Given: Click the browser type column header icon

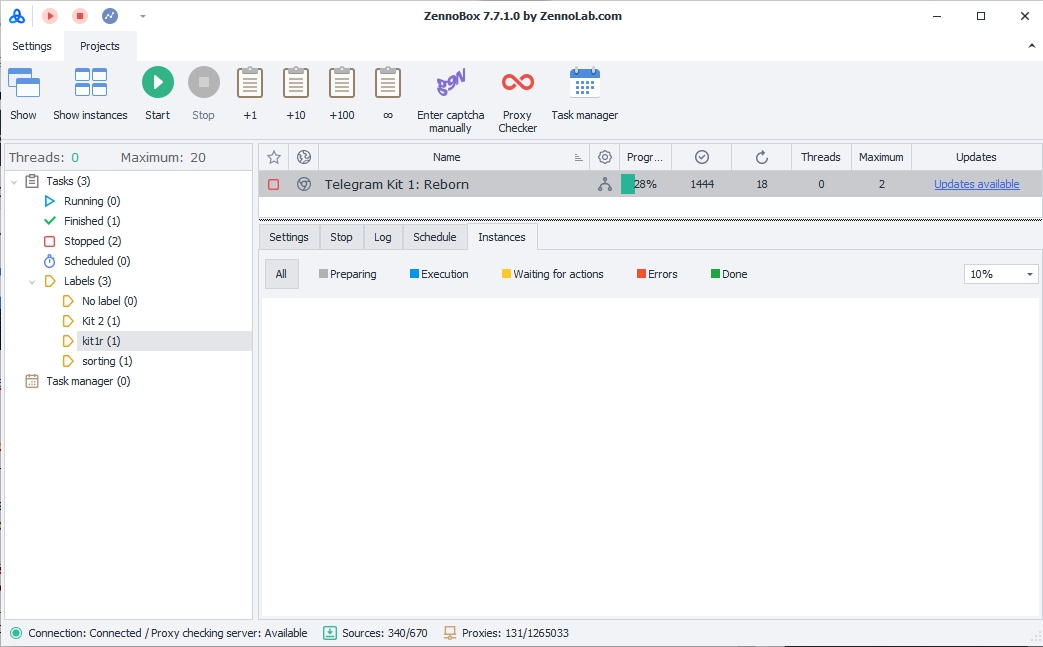Looking at the screenshot, I should click(304, 157).
